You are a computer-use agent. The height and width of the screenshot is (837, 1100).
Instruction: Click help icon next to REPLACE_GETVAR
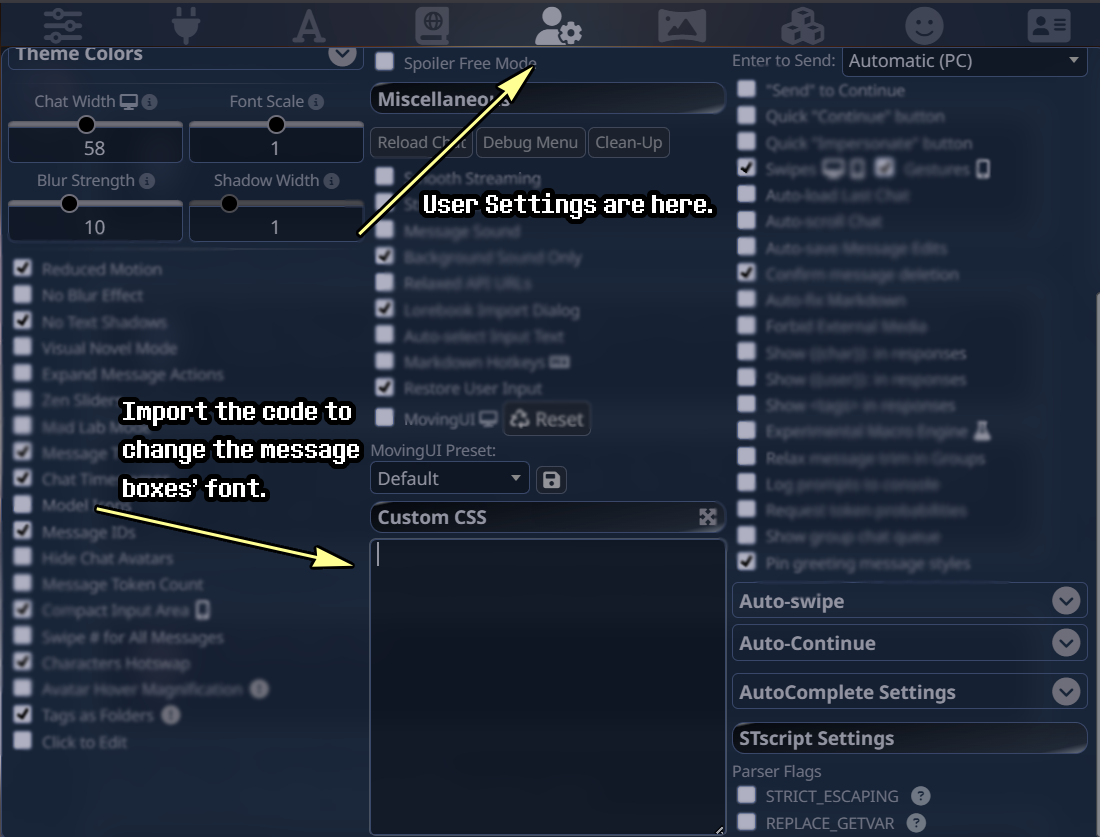coord(916,822)
